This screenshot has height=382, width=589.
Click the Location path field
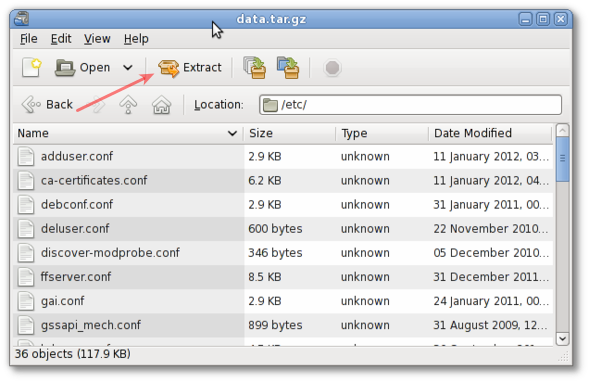410,104
